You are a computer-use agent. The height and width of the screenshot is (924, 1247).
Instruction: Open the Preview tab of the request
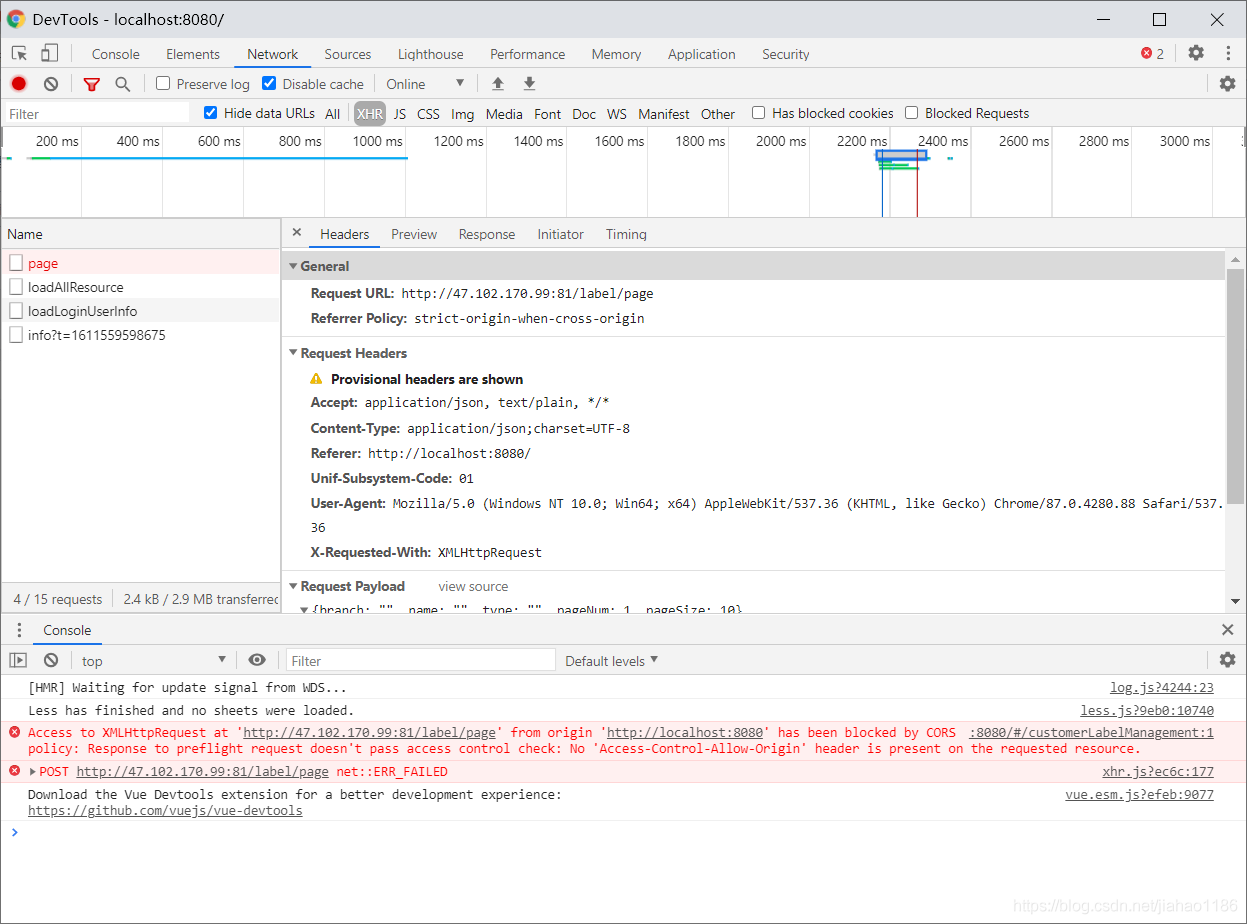pyautogui.click(x=414, y=234)
